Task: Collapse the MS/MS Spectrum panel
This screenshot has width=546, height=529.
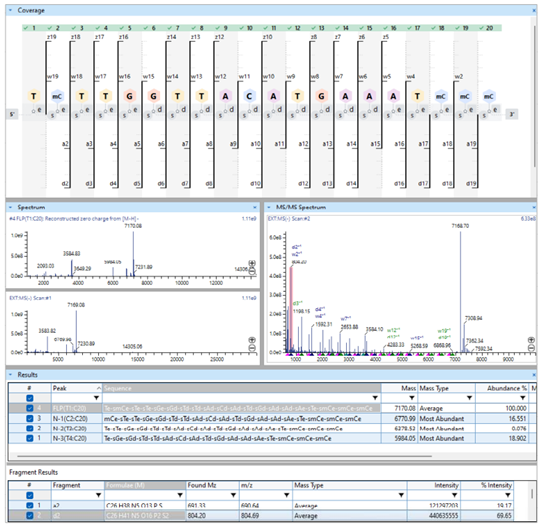Action: pos(269,207)
